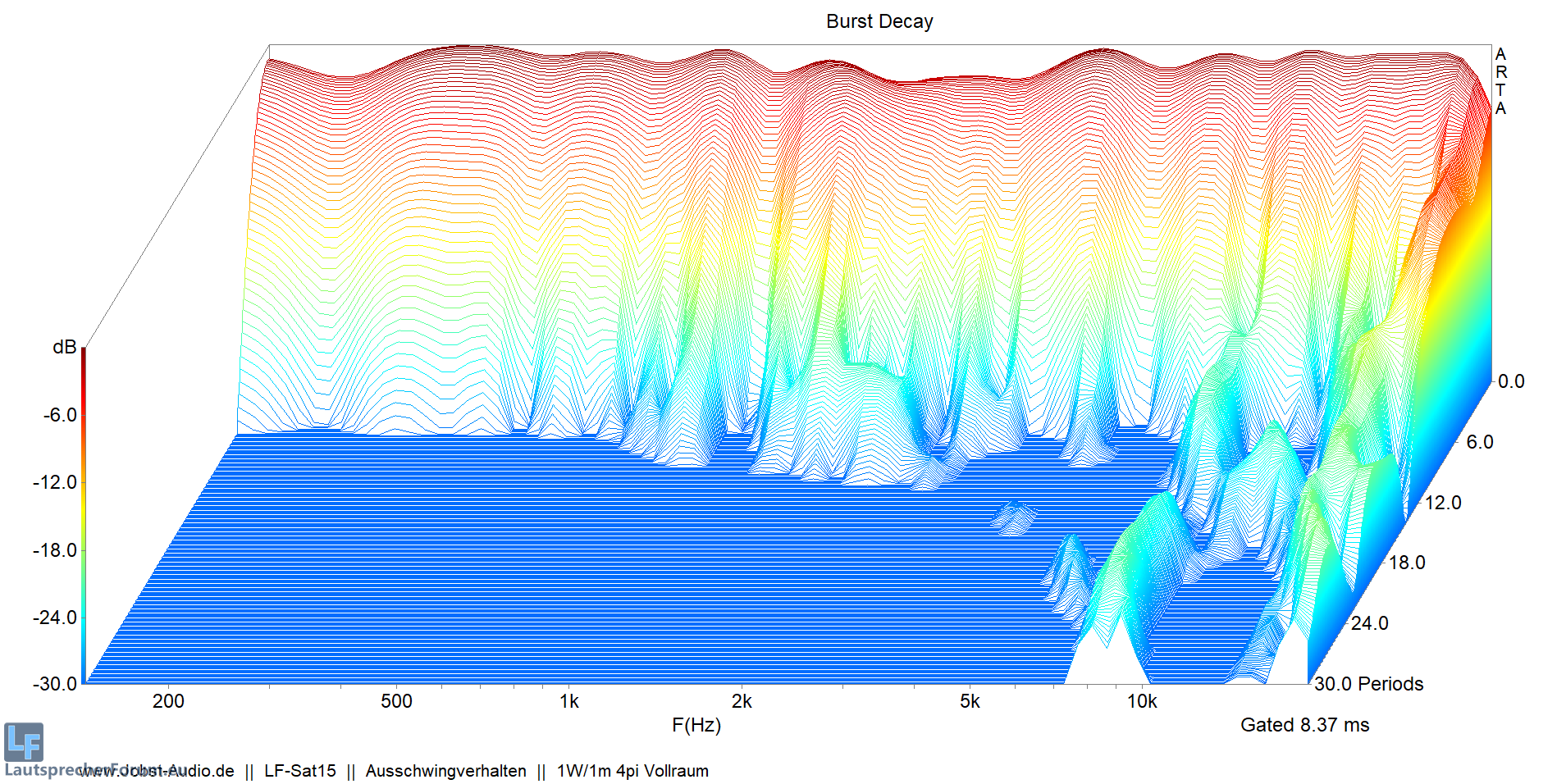Image resolution: width=1566 pixels, height=784 pixels.
Task: Click the 1k frequency tick label
Action: (568, 701)
